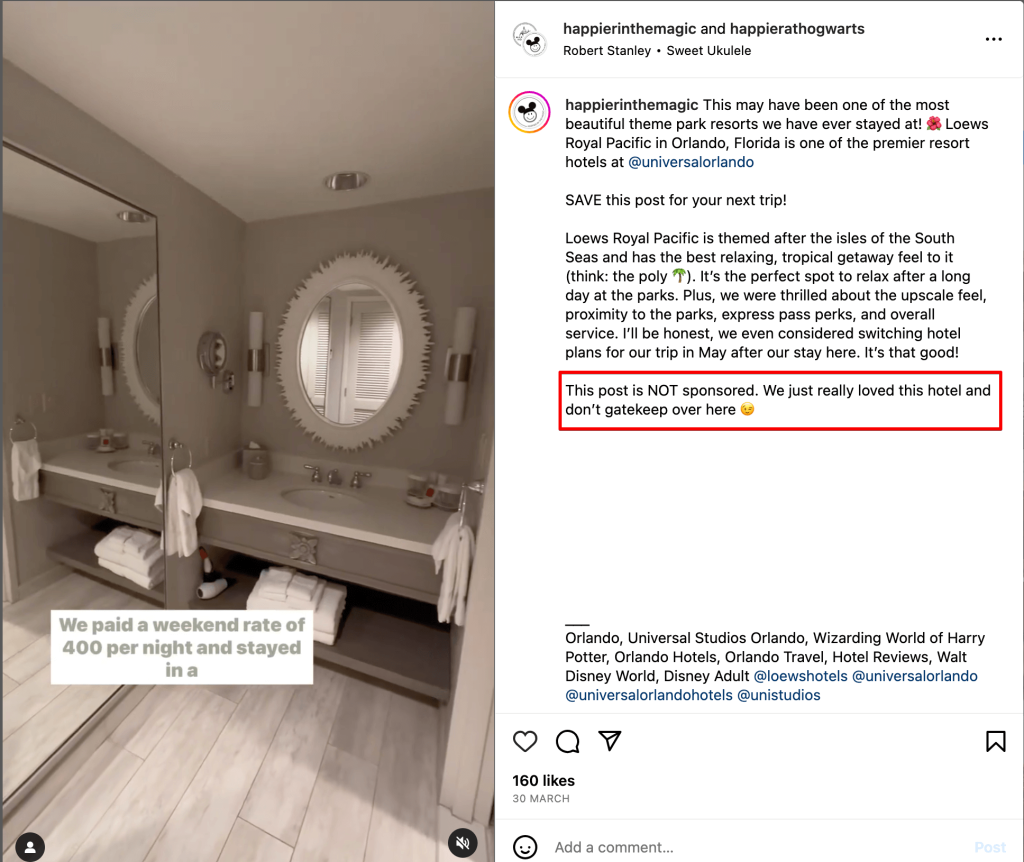This screenshot has width=1024, height=862.
Task: Open the joint account avatars in header
Action: pos(530,39)
